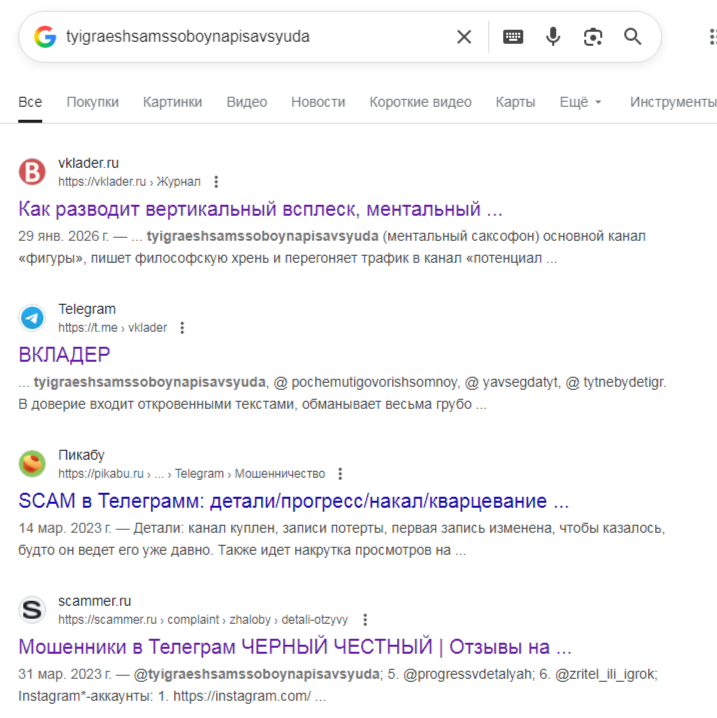Image resolution: width=717 pixels, height=718 pixels.
Task: Switch to the Картинки tab
Action: [172, 102]
